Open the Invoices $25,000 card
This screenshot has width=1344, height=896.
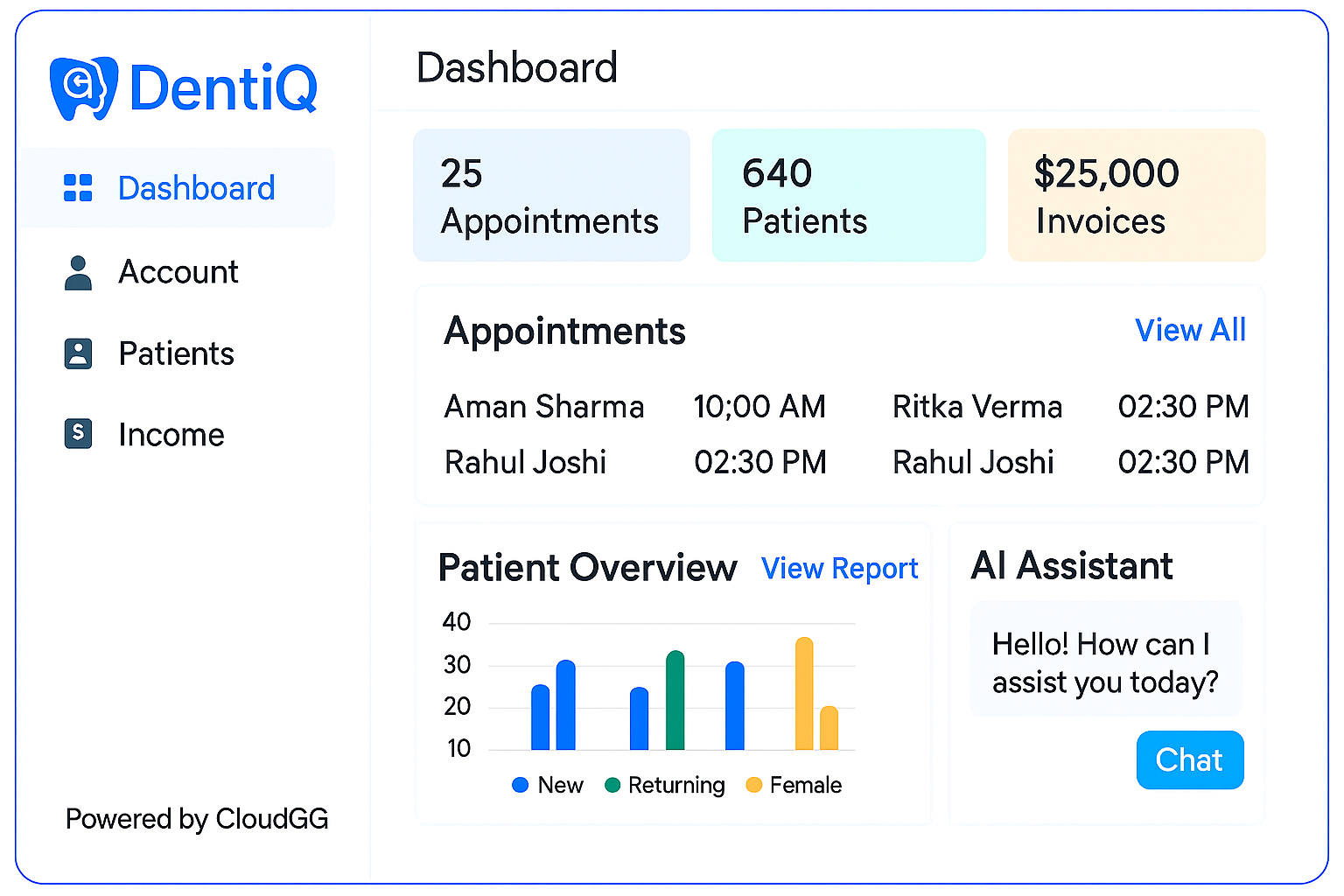(1136, 195)
